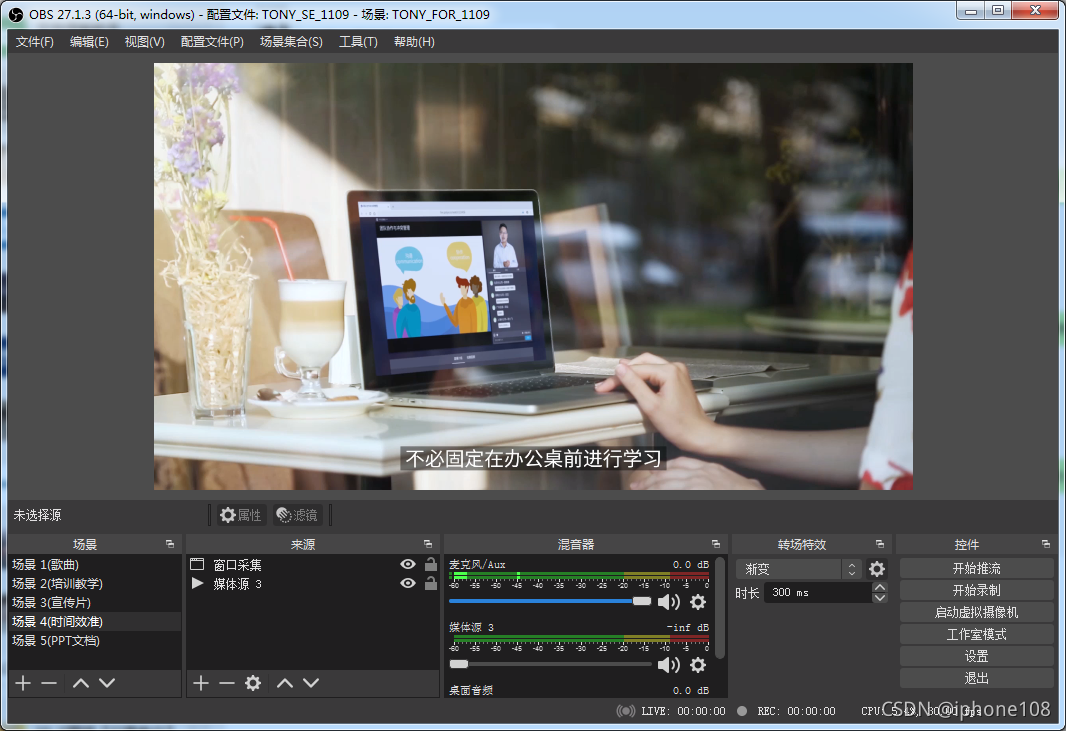Select the 窗口采集 source row
The height and width of the screenshot is (731, 1066).
click(313, 564)
